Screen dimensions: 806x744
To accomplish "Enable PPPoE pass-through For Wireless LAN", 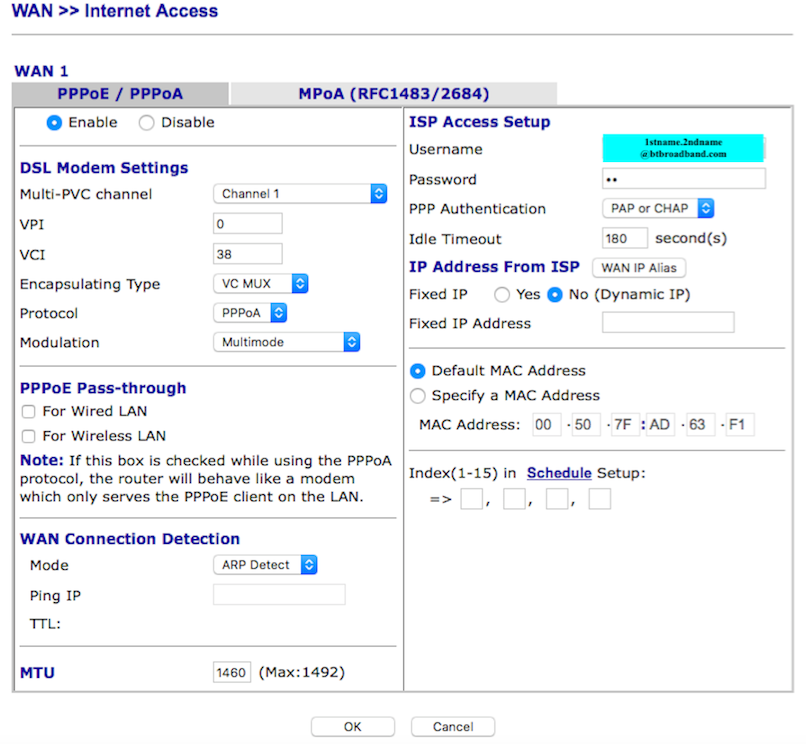I will [x=29, y=436].
